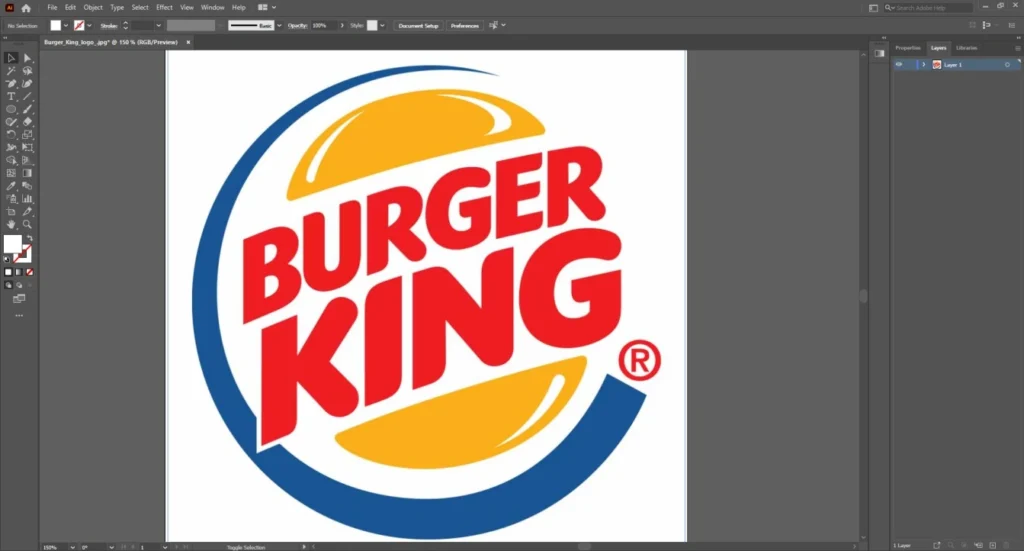Select the Artboard tool

point(11,212)
